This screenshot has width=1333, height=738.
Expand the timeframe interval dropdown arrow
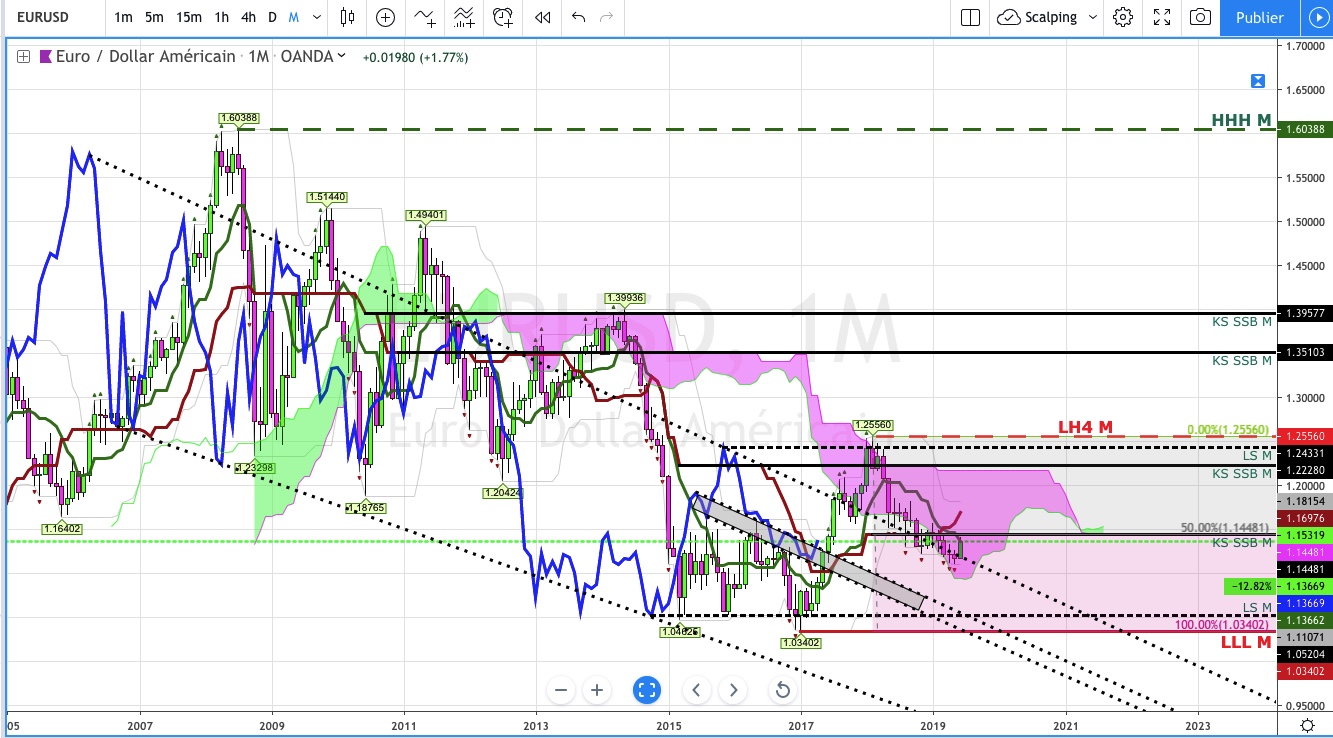[x=317, y=17]
